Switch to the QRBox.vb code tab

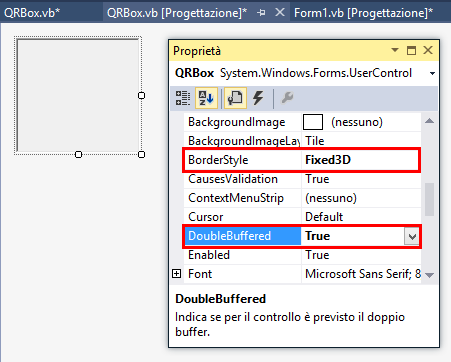point(32,13)
